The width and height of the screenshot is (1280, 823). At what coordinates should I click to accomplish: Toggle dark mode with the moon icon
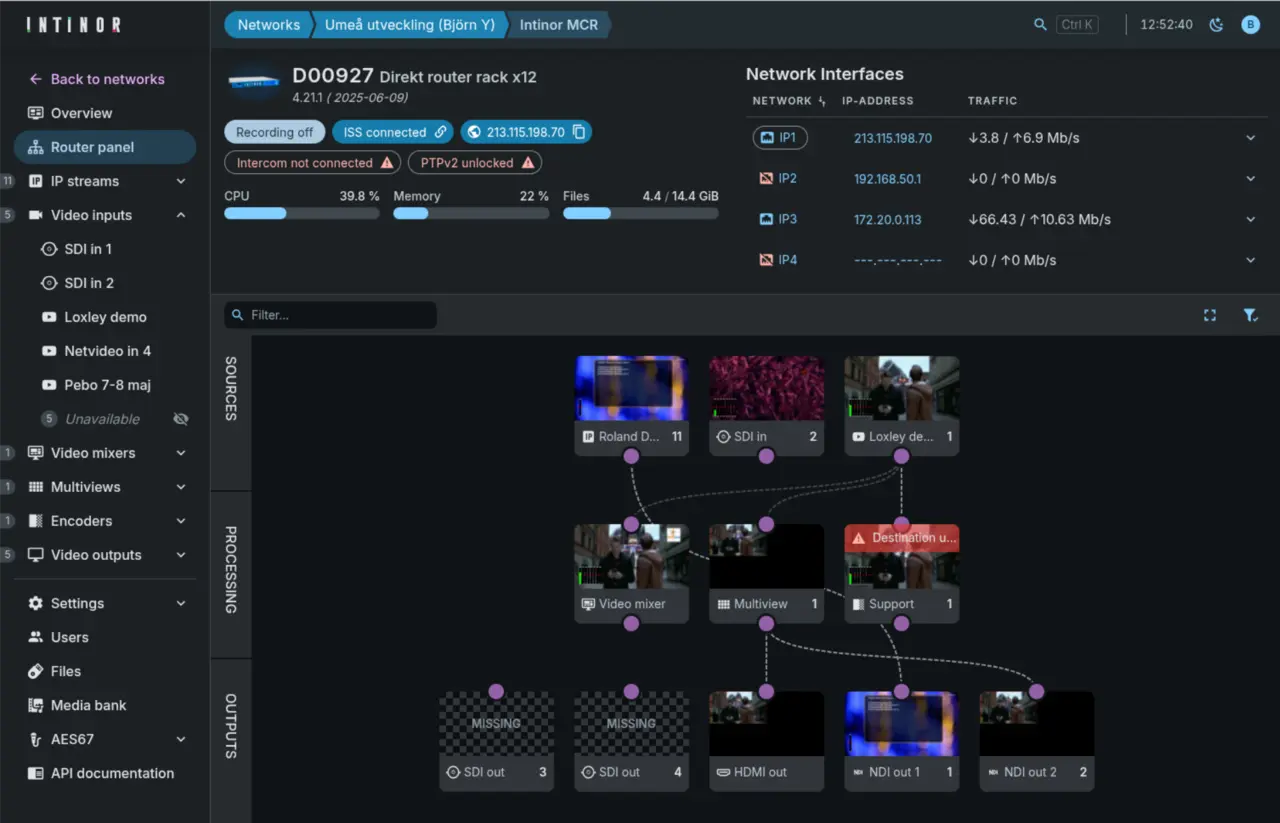pyautogui.click(x=1216, y=24)
